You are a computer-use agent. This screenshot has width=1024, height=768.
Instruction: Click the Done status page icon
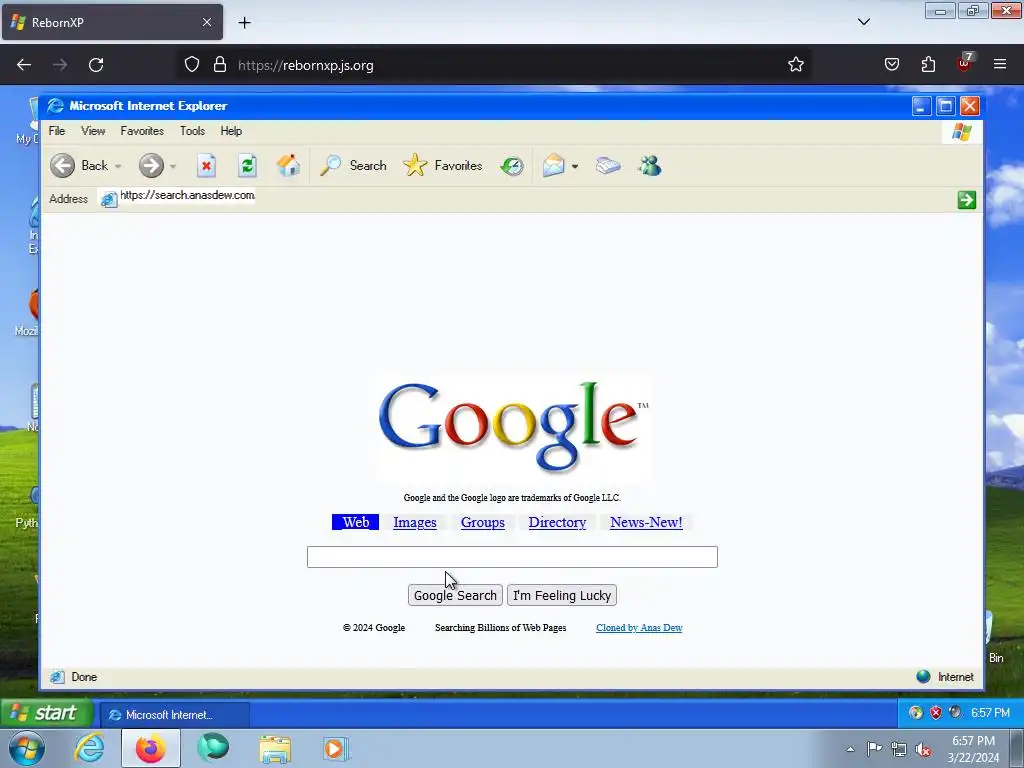[x=57, y=677]
